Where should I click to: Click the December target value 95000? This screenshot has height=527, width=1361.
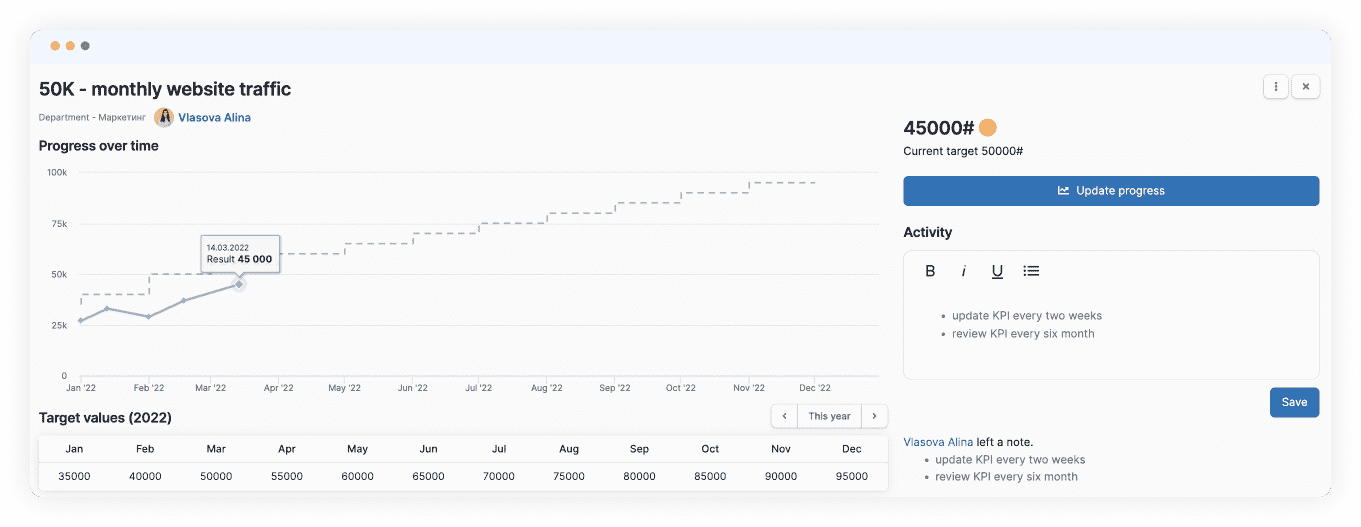(851, 477)
